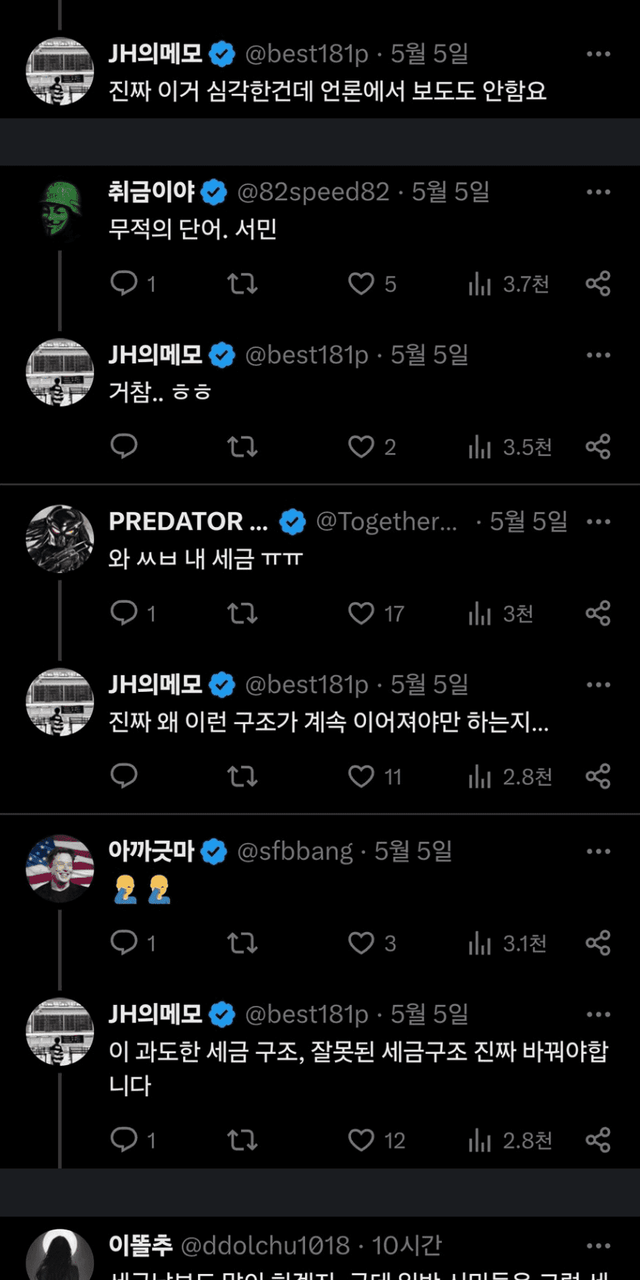
Task: Like JH의메모's 거참.. ㅎㅎ reply
Action: pyautogui.click(x=361, y=447)
